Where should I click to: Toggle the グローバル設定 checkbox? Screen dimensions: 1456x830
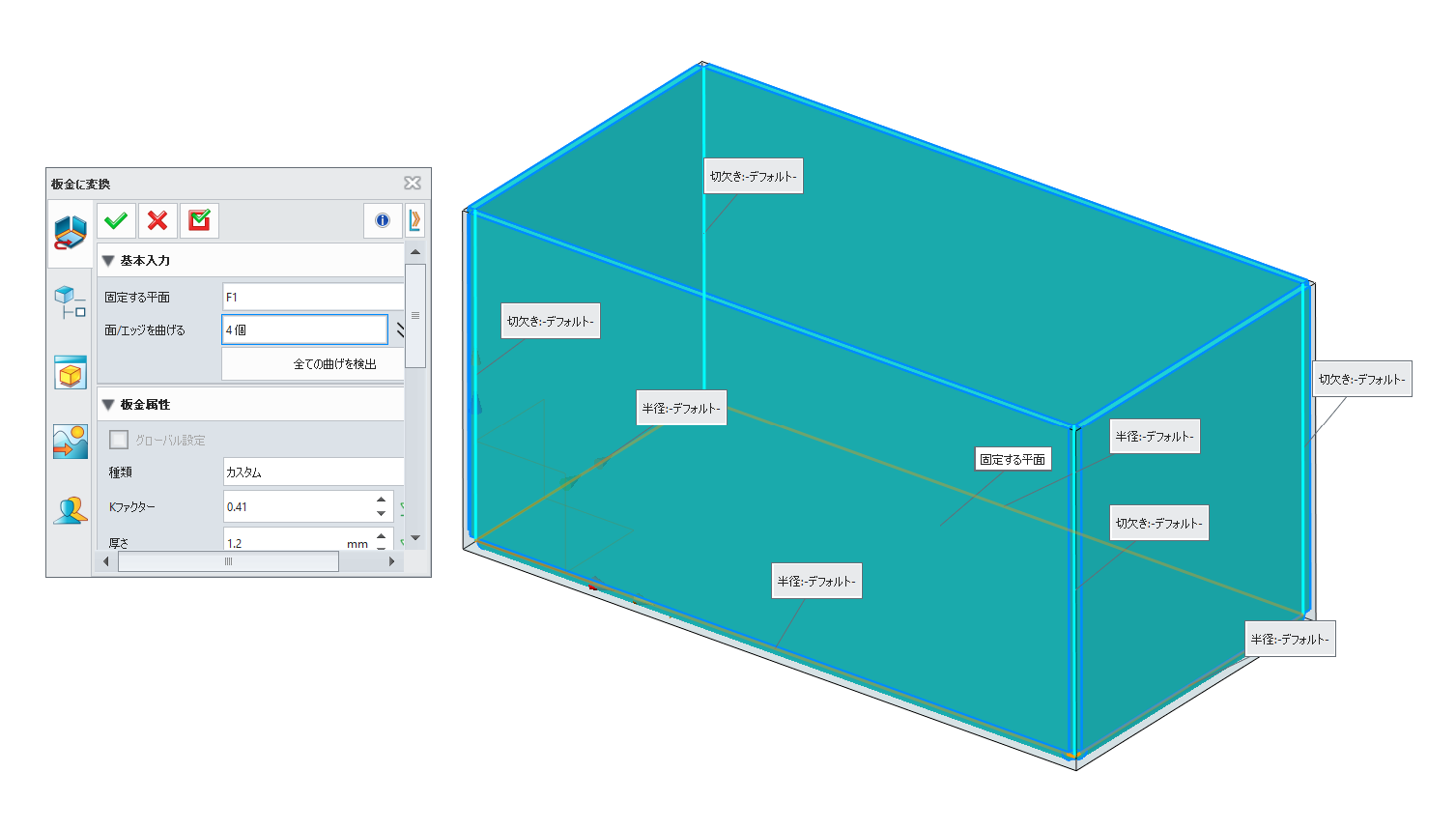[x=119, y=441]
